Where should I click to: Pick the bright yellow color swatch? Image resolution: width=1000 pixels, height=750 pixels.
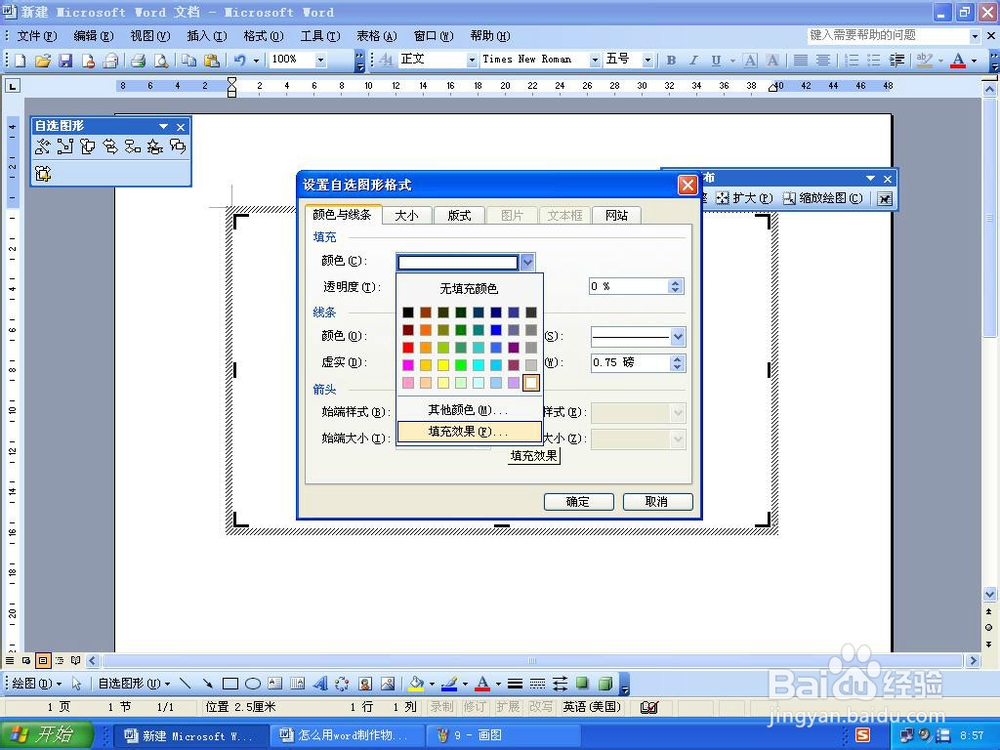(x=443, y=365)
